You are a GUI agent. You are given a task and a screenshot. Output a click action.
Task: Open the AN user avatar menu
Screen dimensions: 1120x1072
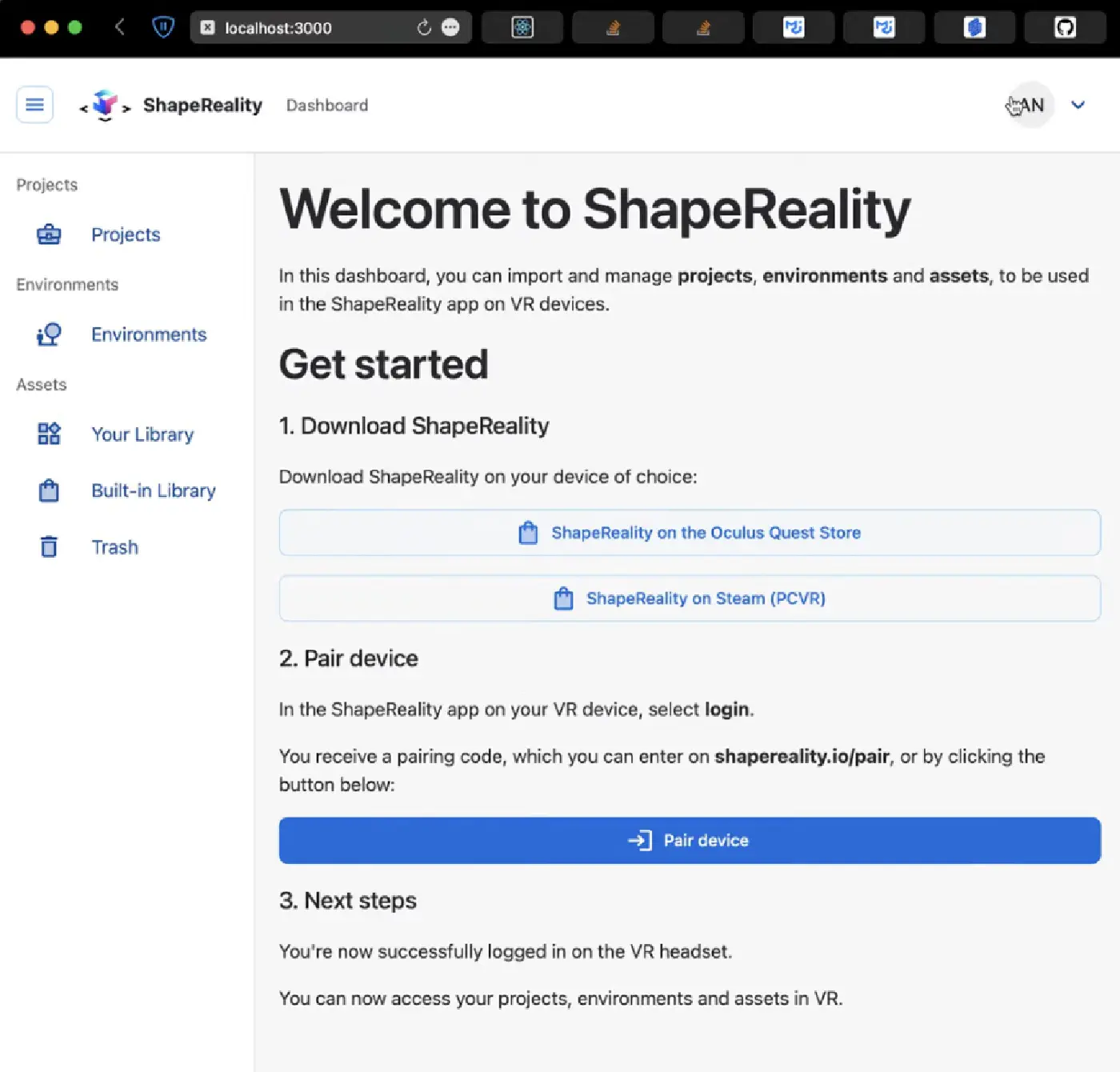(x=1030, y=105)
